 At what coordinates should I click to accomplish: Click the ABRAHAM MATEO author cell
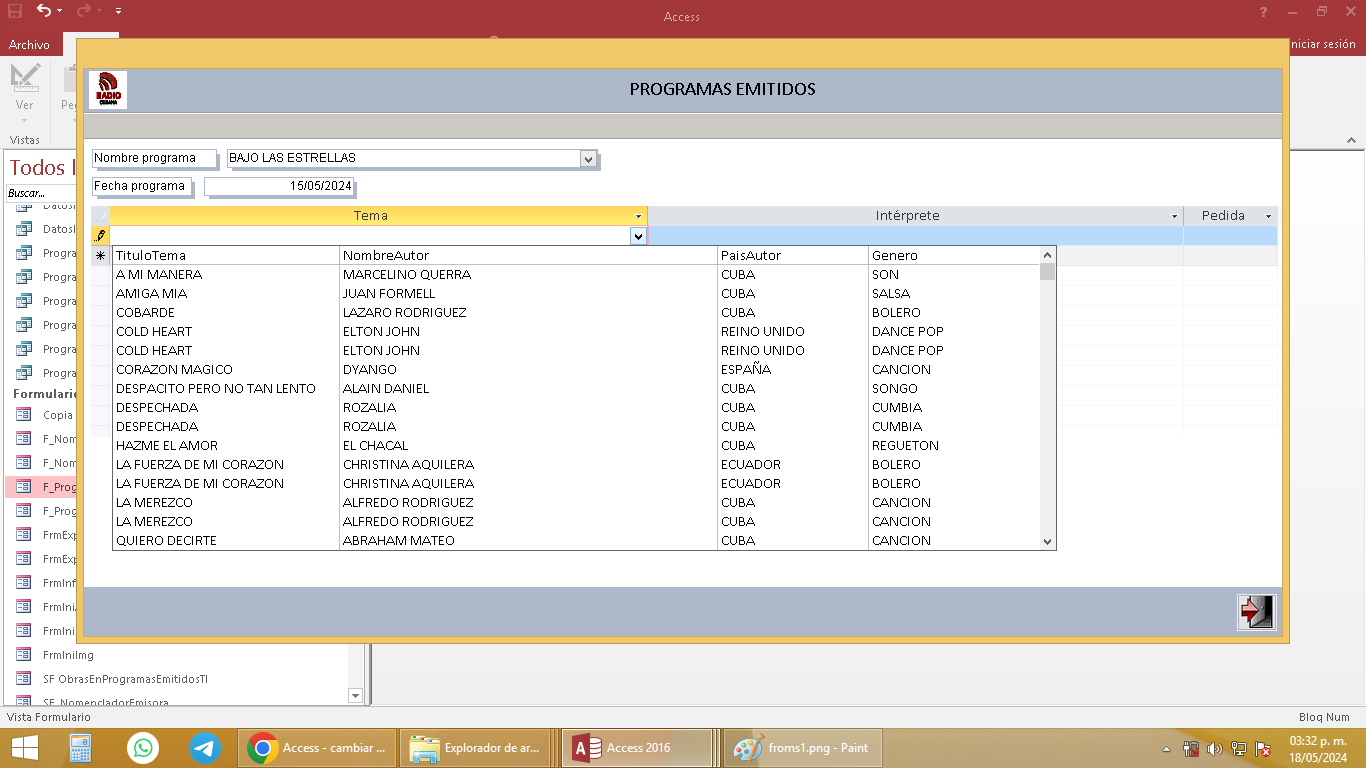point(399,541)
